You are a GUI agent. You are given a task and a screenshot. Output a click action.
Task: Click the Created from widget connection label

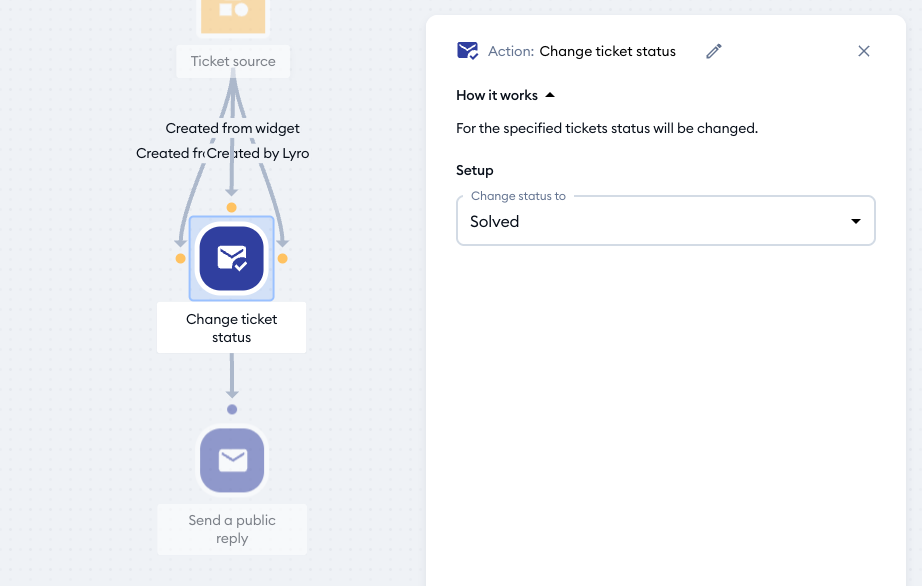[x=232, y=128]
